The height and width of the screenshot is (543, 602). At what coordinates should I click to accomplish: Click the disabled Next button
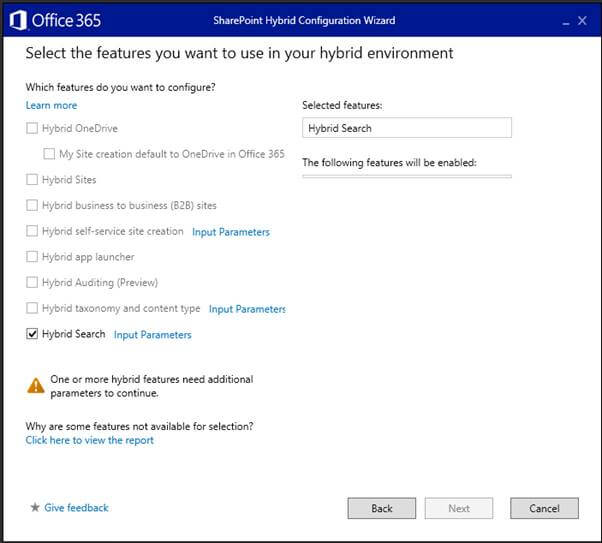459,508
